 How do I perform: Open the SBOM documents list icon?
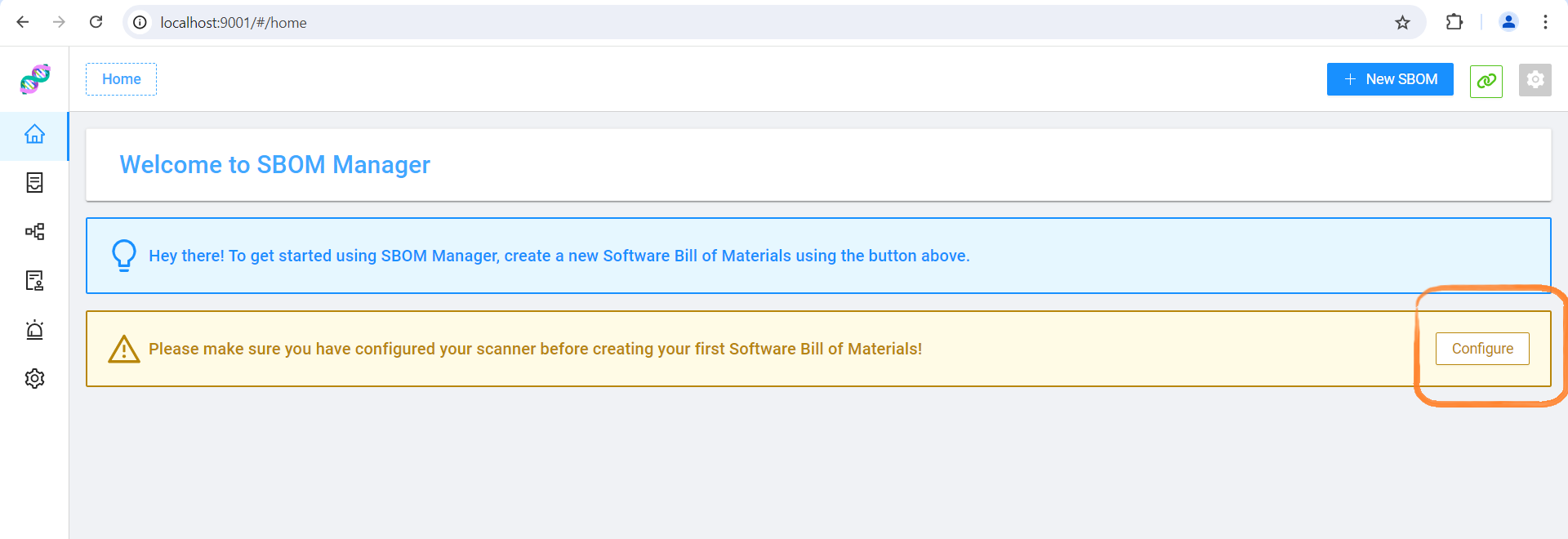(34, 183)
